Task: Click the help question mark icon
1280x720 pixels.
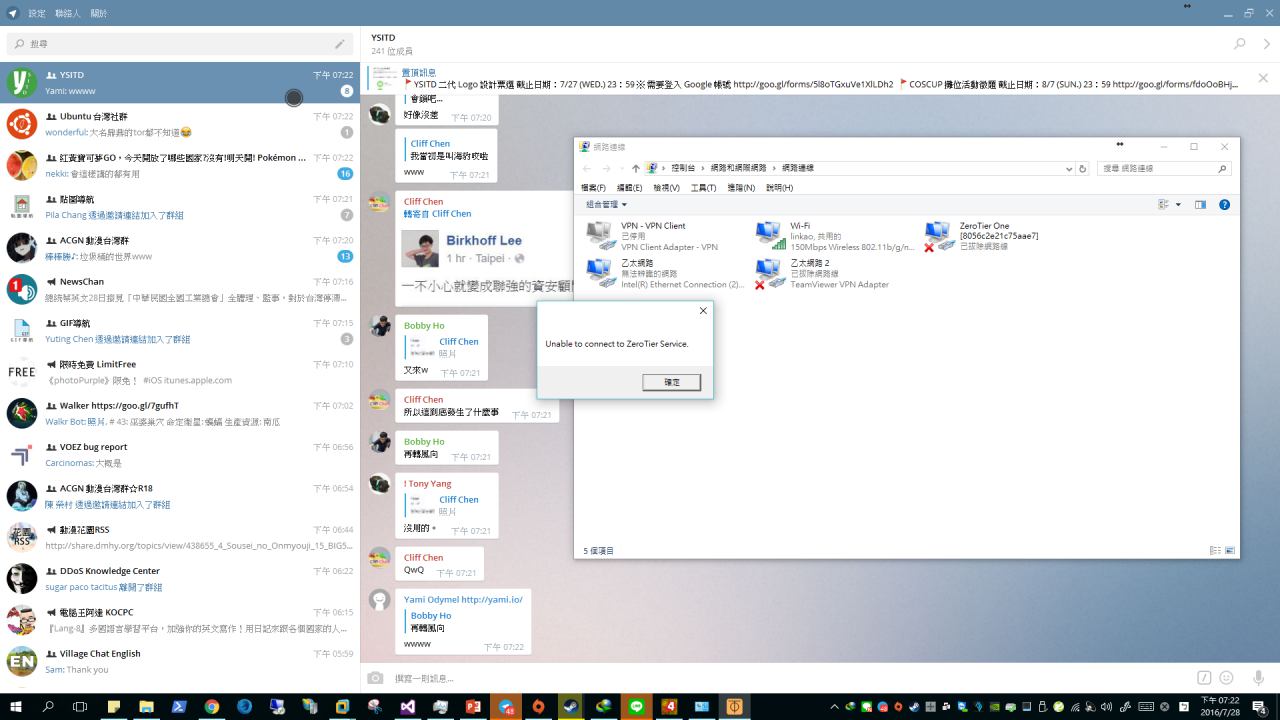Action: 1224,205
